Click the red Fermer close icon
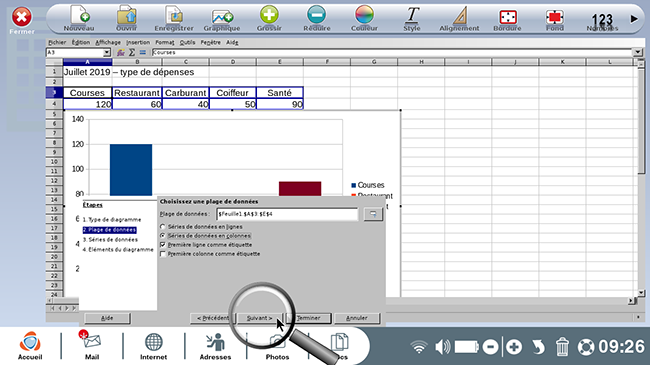This screenshot has height=365, width=650. (22, 17)
